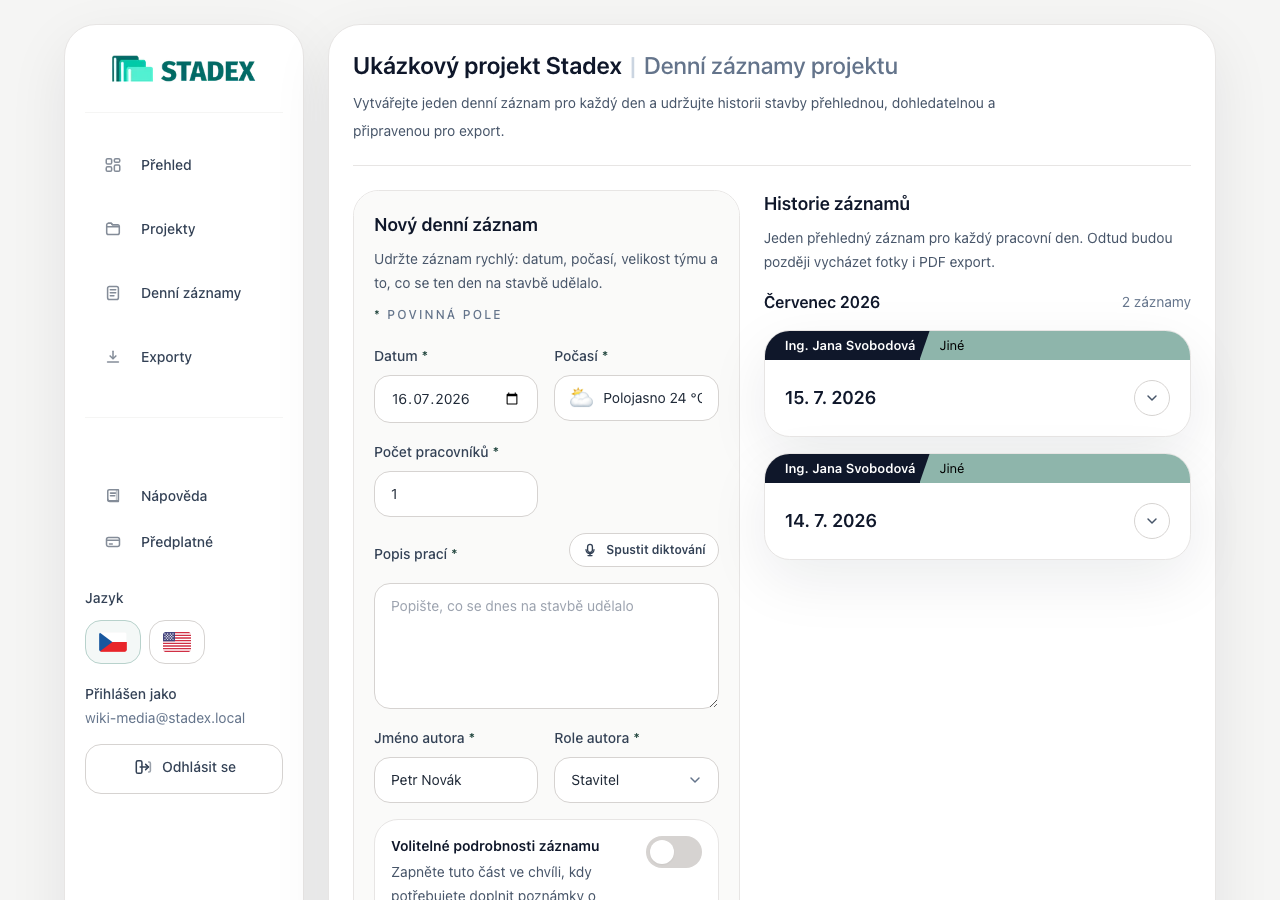1280x900 pixels.
Task: Open the Přehled dashboard icon
Action: point(113,165)
